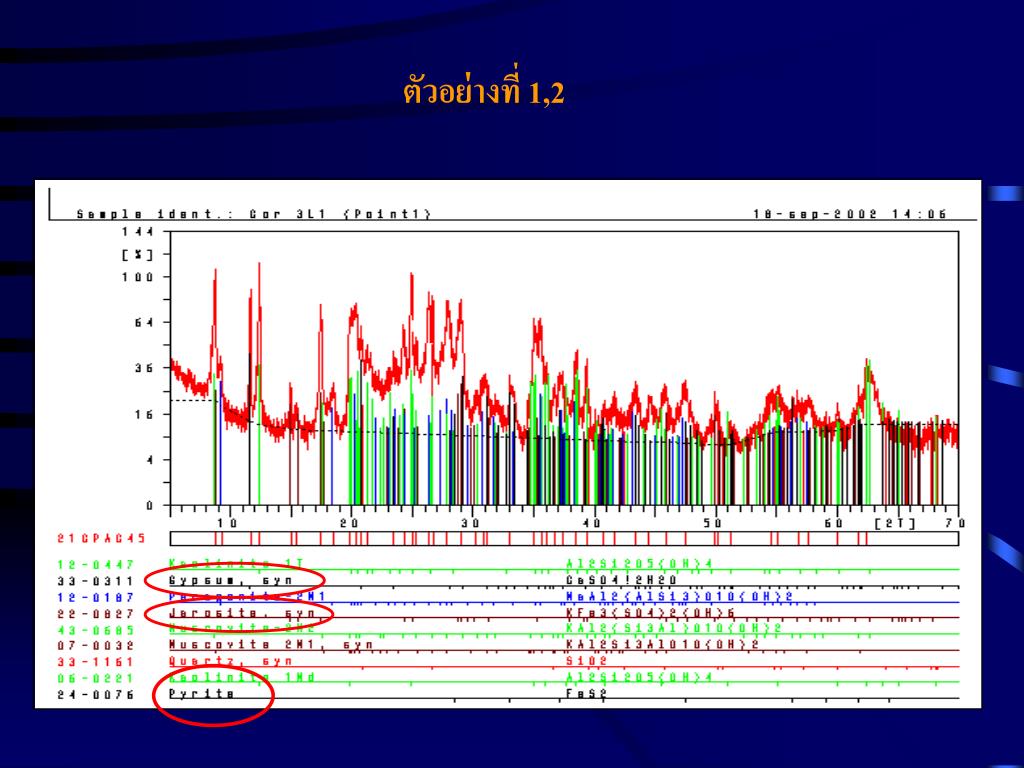Select the mineral name "Pyrite"
This screenshot has height=768, width=1024.
point(202,694)
